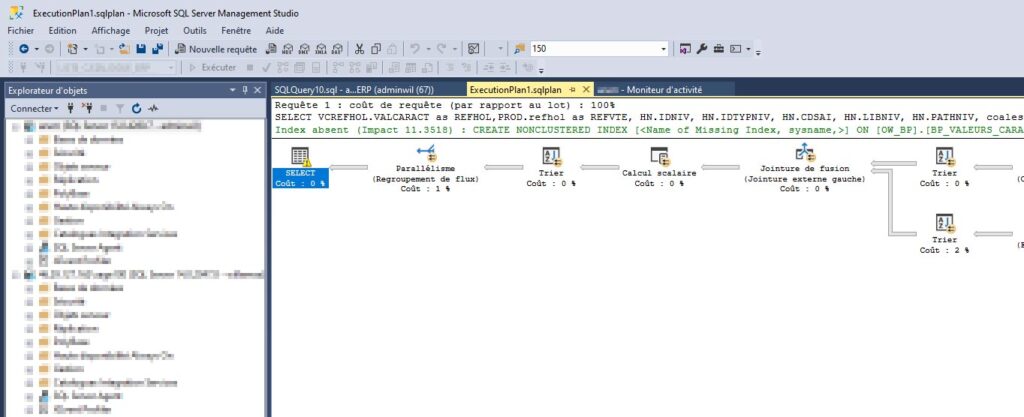
Task: Click the navigate backward arrow icon
Action: (x=24, y=49)
